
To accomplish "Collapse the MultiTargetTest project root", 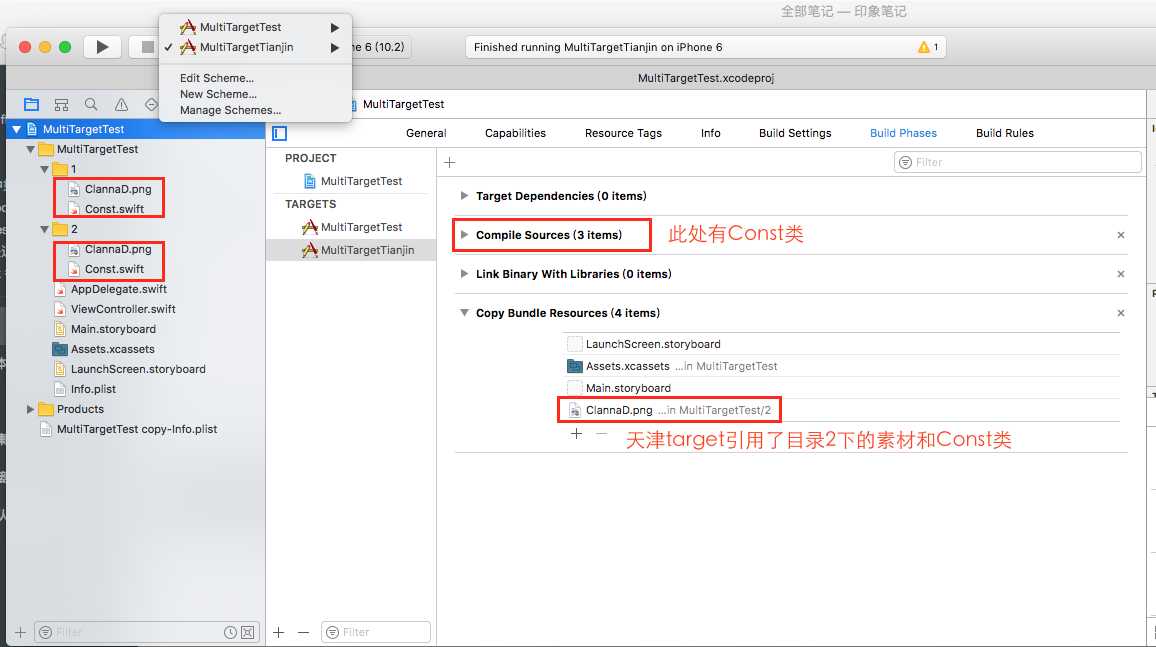I will tap(16, 130).
